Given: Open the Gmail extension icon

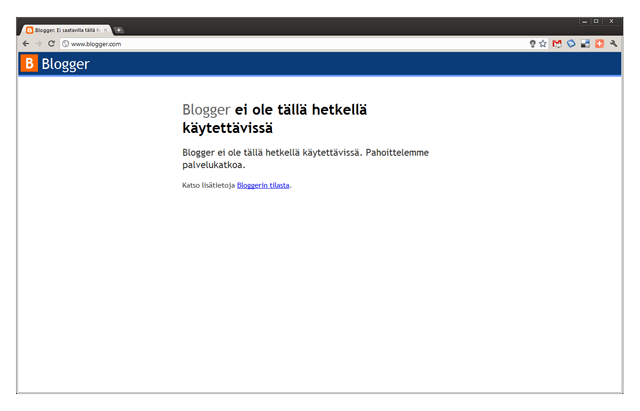Looking at the screenshot, I should (x=557, y=44).
